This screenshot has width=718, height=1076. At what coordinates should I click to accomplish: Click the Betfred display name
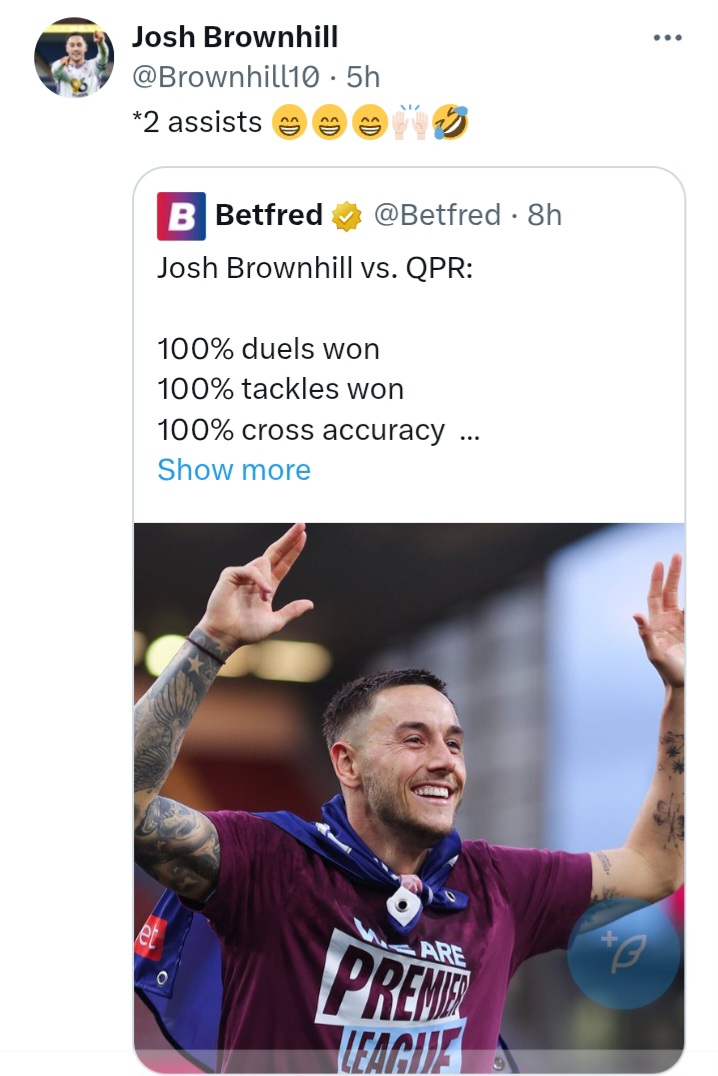269,215
